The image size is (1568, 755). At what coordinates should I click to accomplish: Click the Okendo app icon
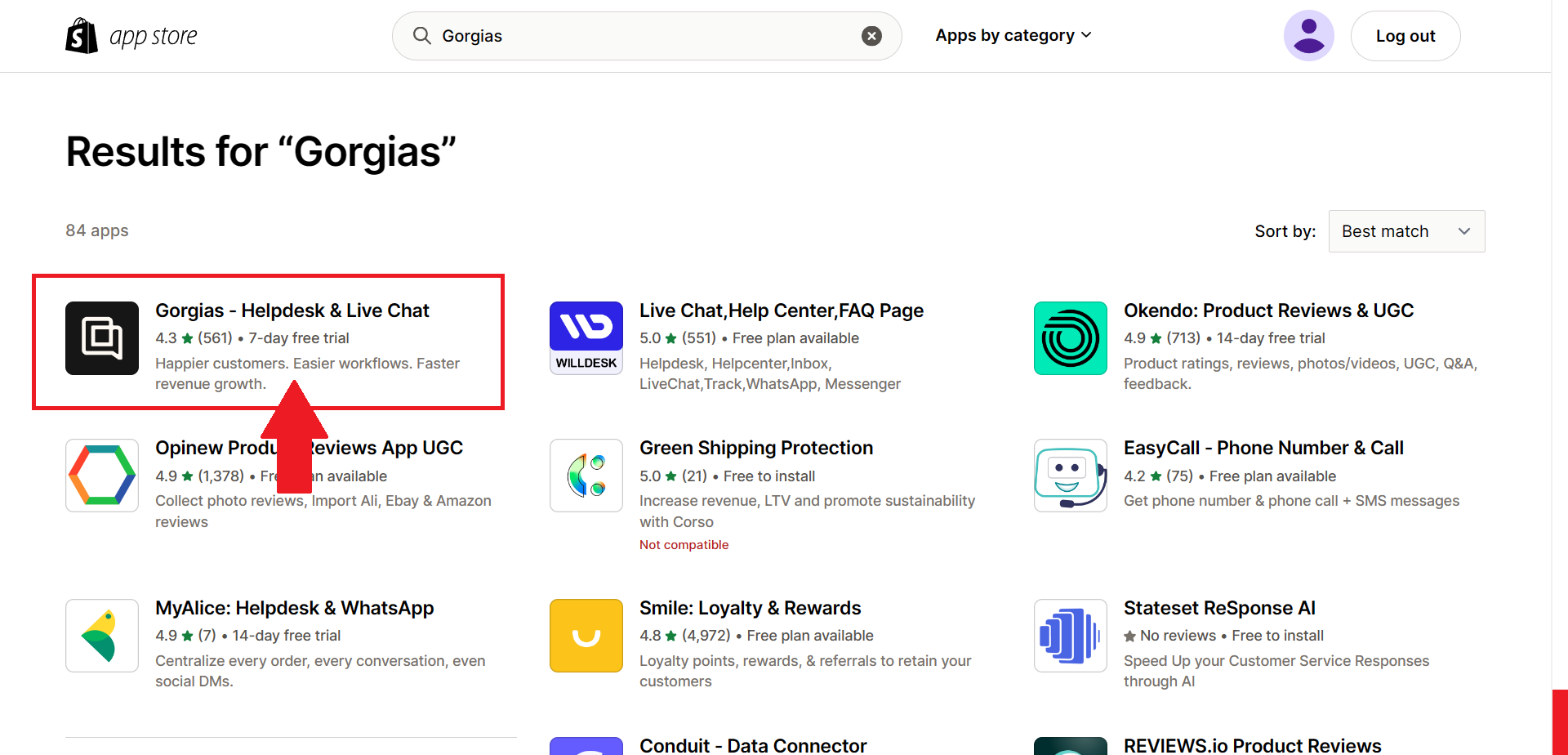(x=1071, y=338)
